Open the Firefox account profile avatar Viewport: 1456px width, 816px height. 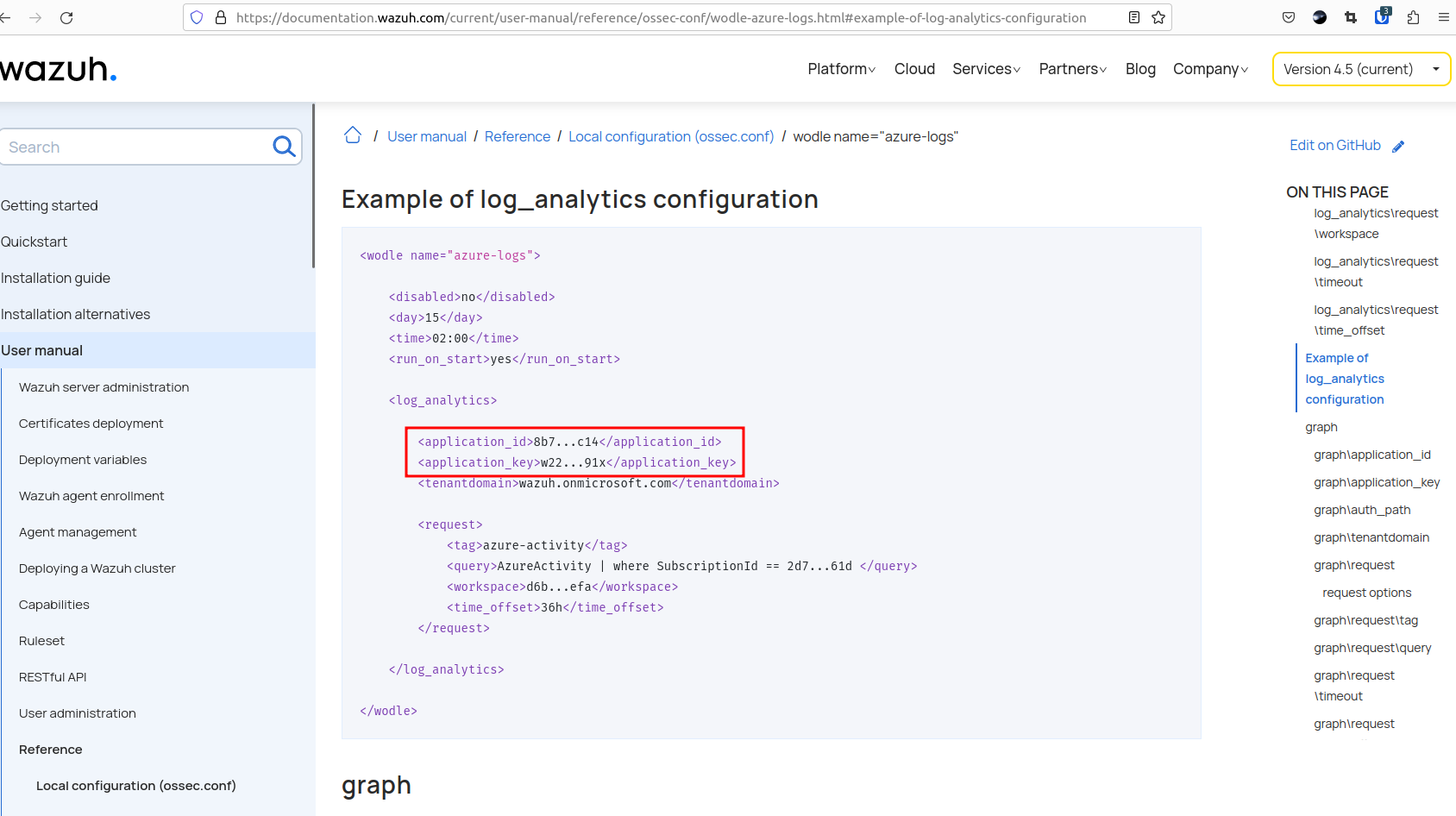(1319, 17)
